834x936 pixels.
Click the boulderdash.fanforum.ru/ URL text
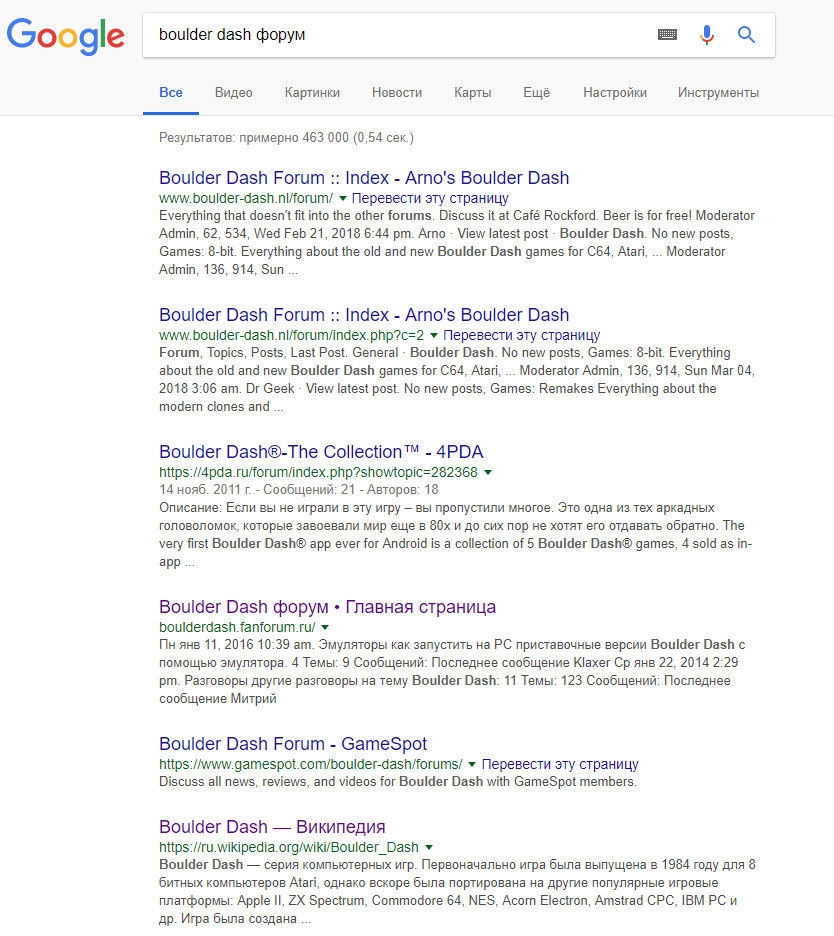pyautogui.click(x=237, y=627)
